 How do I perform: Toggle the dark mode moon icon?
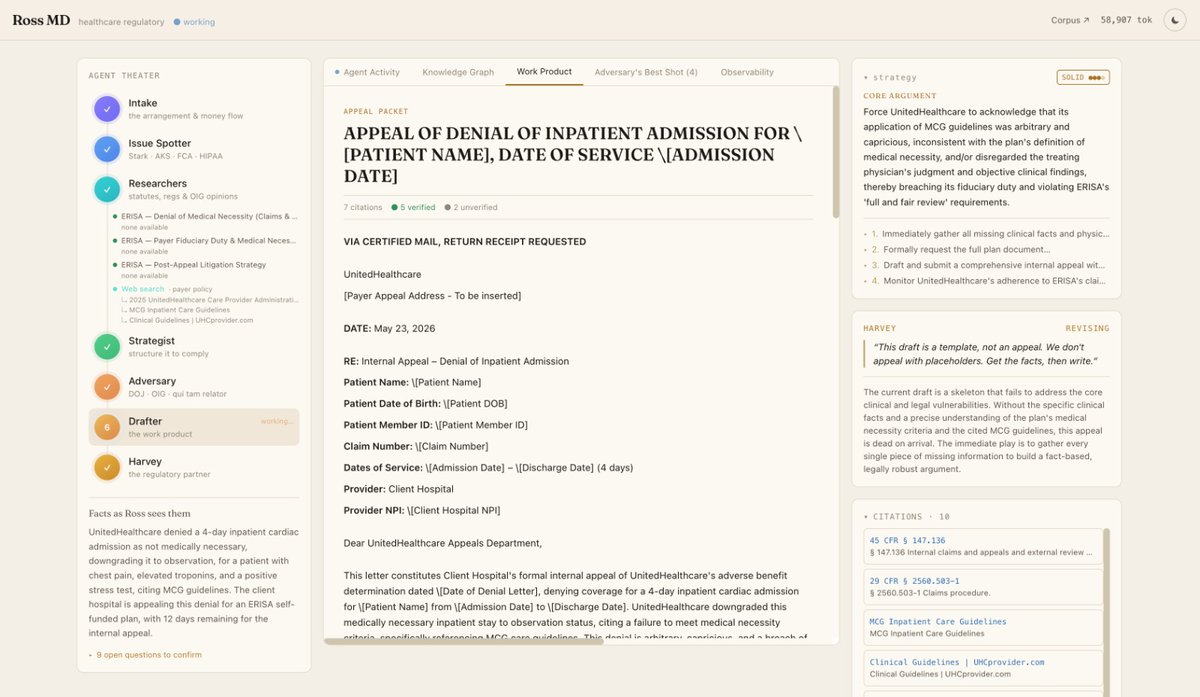click(x=1174, y=20)
